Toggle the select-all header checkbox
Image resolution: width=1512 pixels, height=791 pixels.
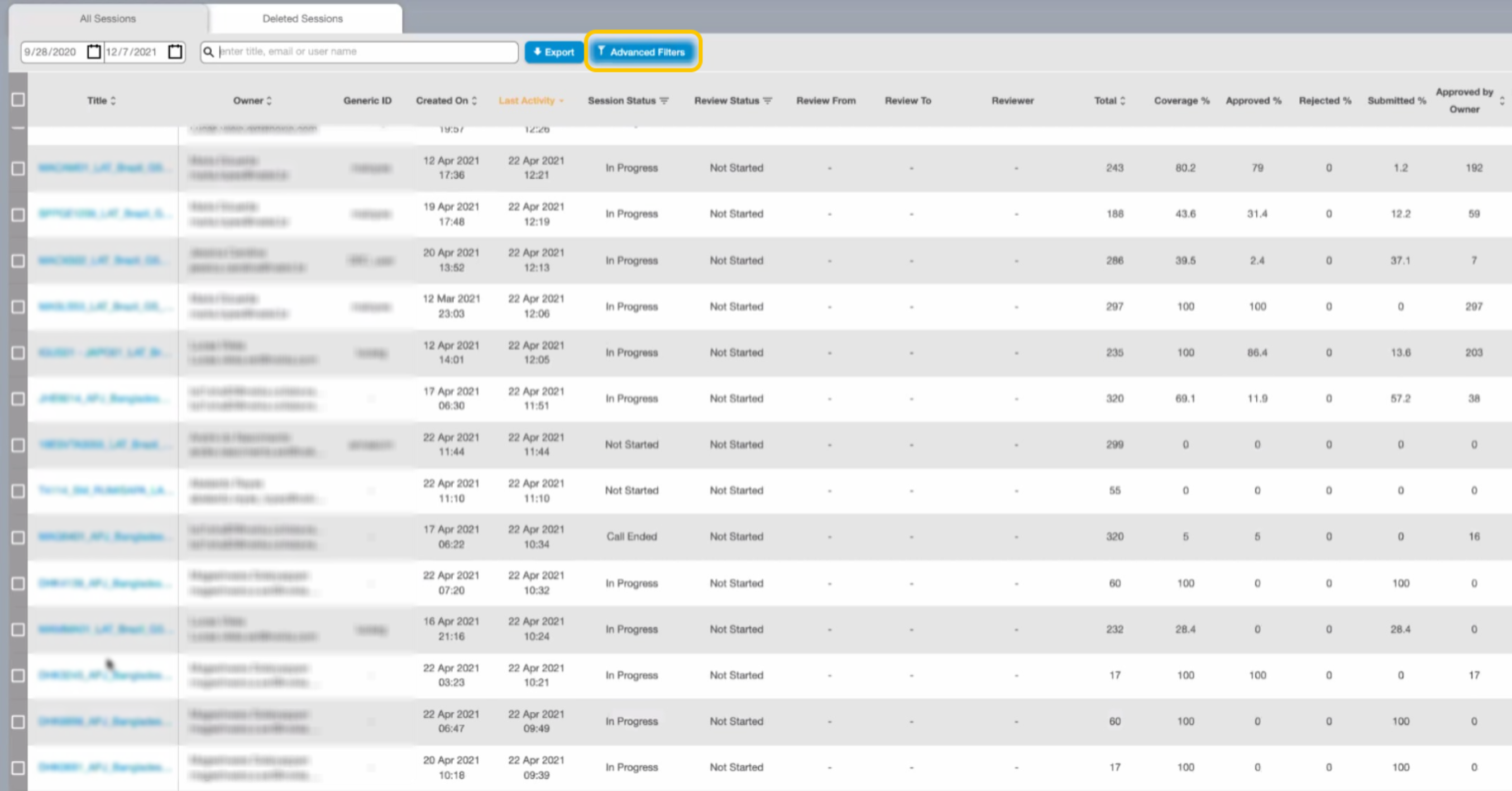pos(18,100)
